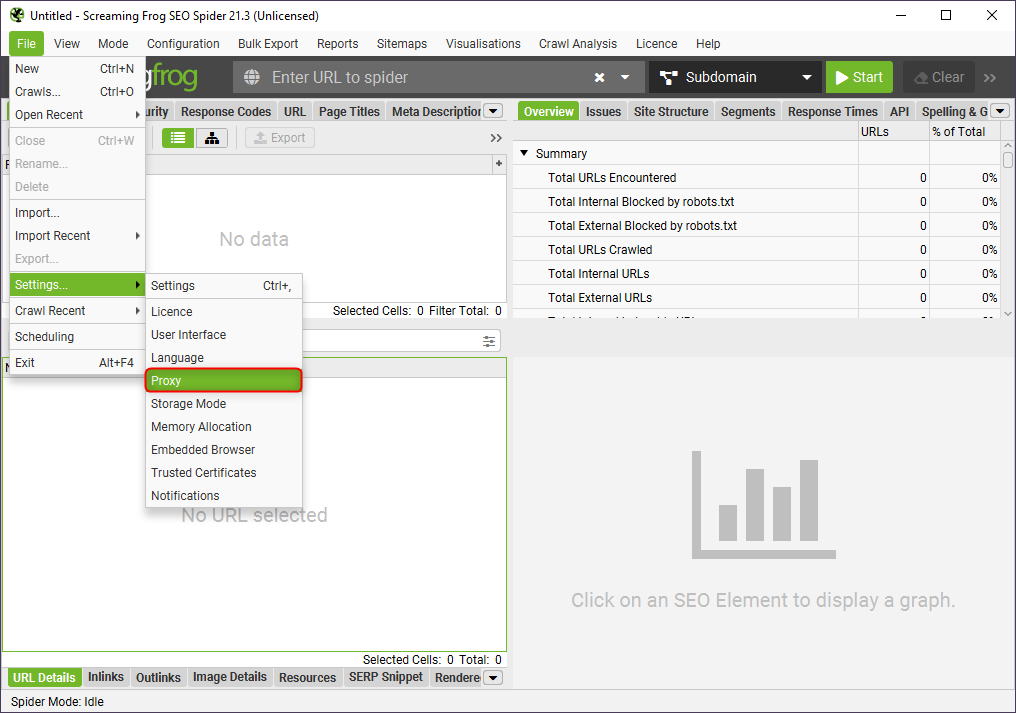Open the View menu
1016x713 pixels.
[x=67, y=43]
